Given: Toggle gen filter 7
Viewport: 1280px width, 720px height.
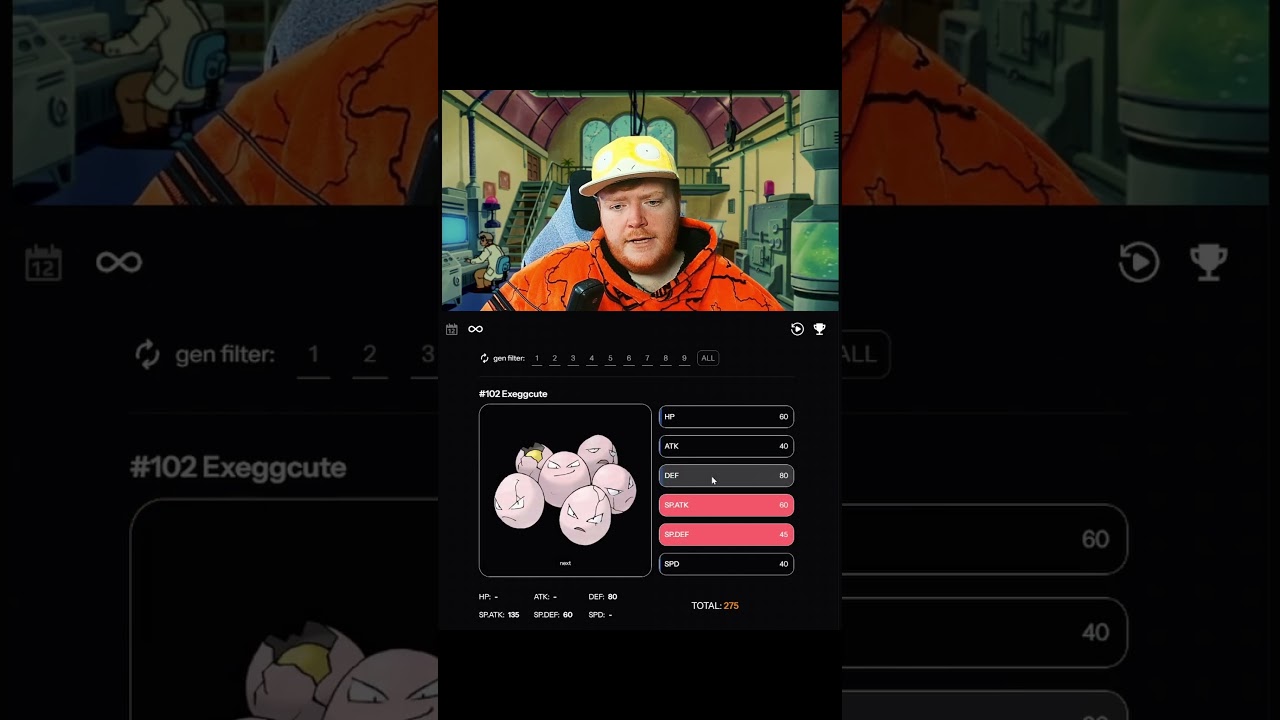Looking at the screenshot, I should click(647, 358).
